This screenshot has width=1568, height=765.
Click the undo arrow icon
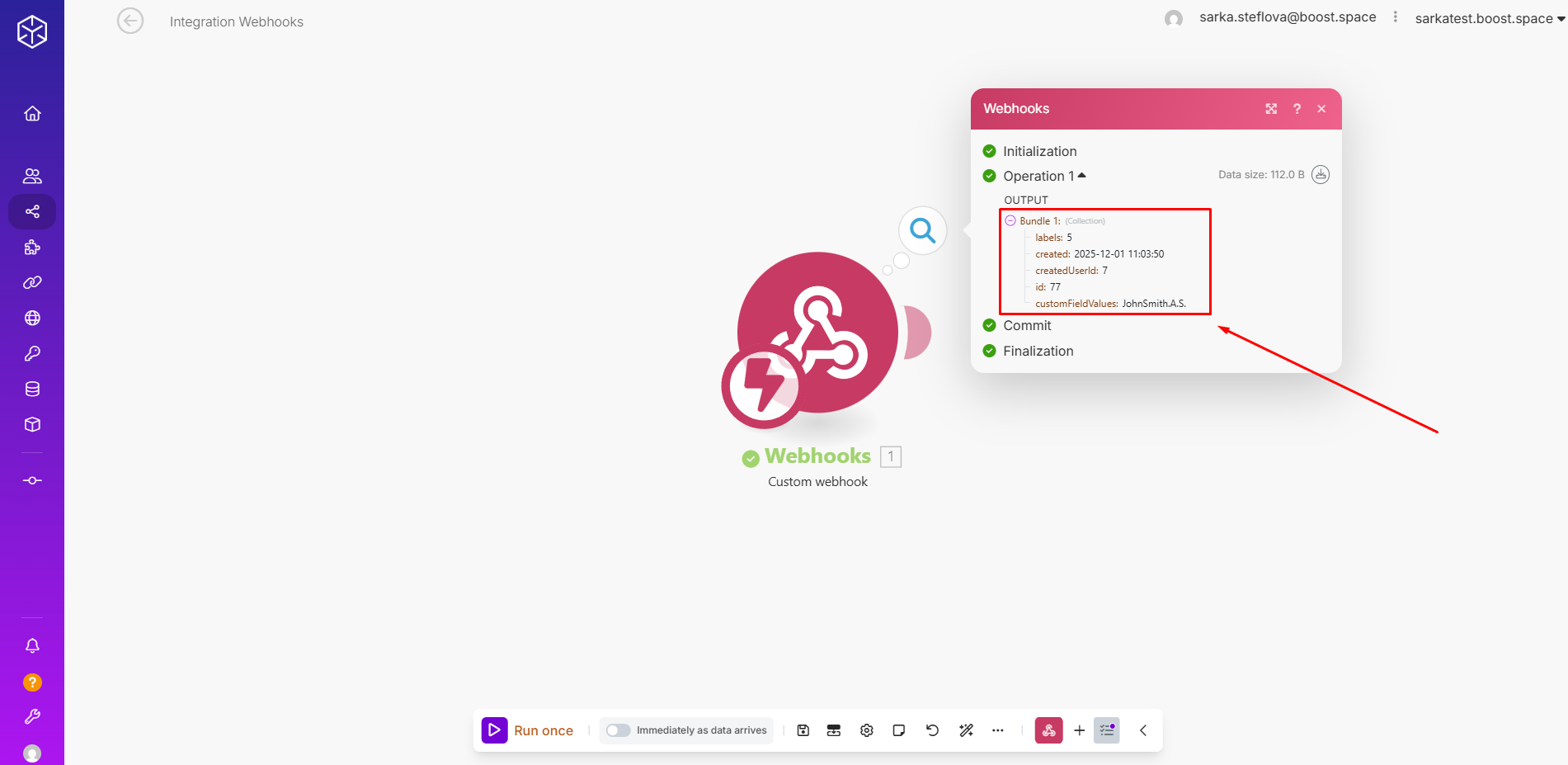click(932, 730)
